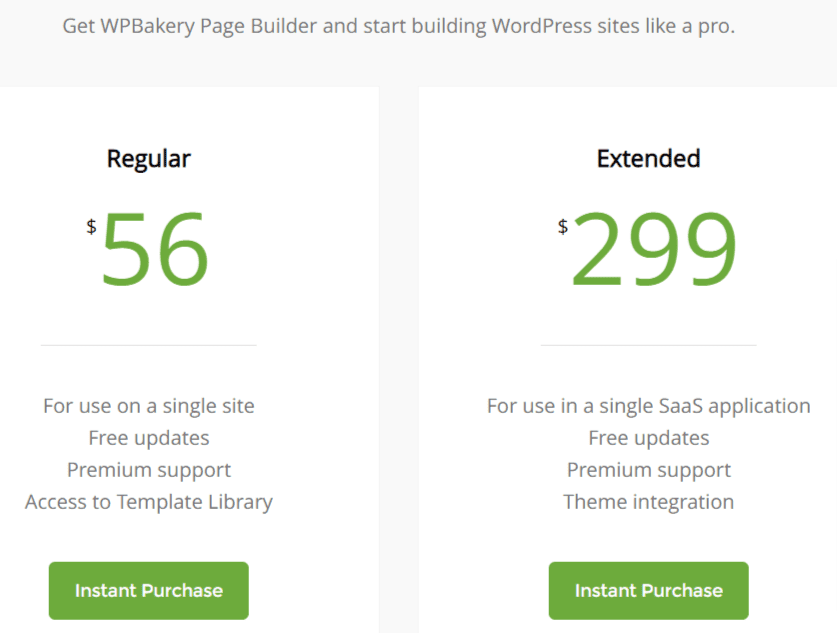Click the 'Get WPBakery Page Builder' tagline
The height and width of the screenshot is (633, 837).
399,26
